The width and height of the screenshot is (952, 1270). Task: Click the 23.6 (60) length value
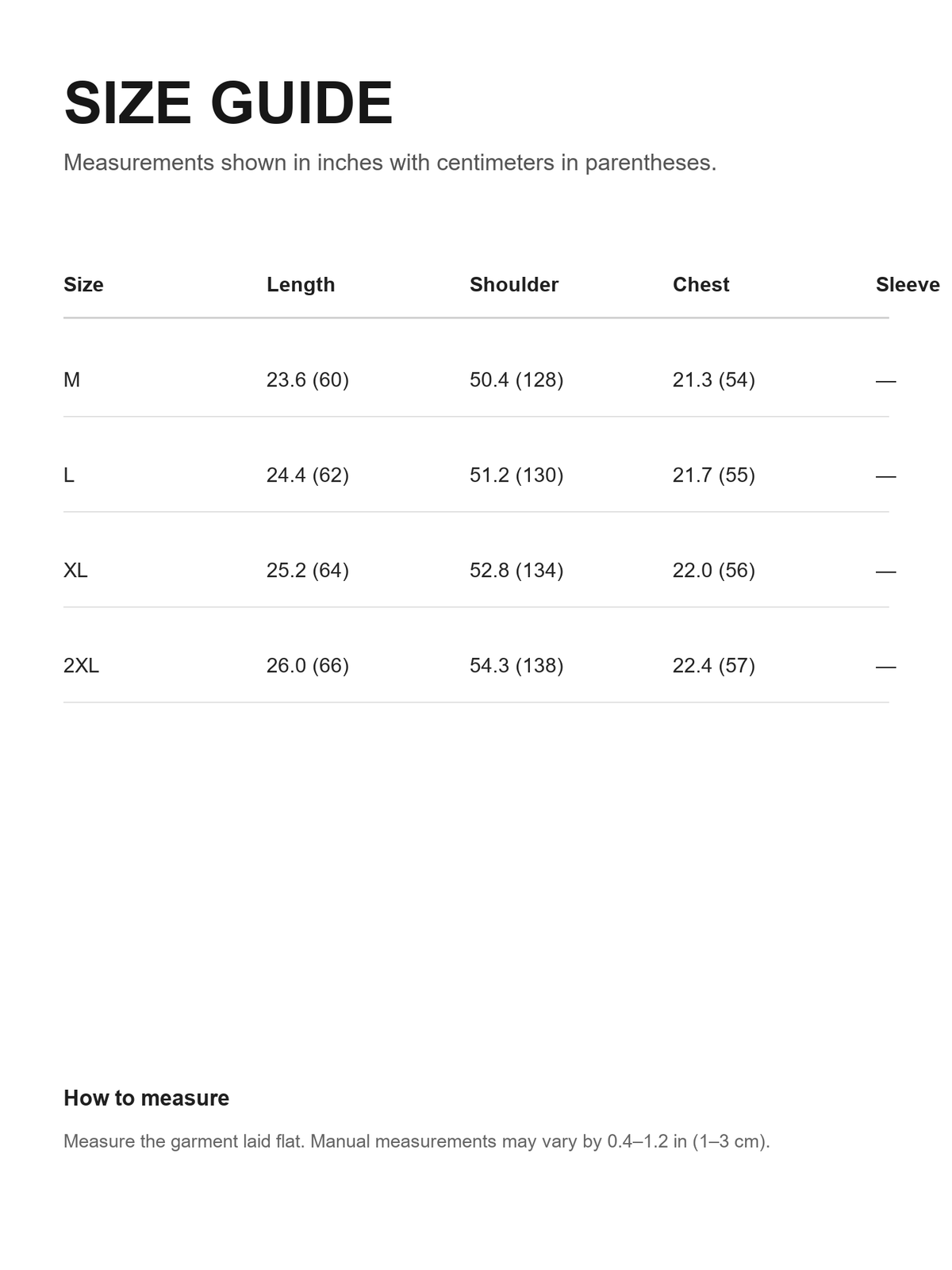308,379
